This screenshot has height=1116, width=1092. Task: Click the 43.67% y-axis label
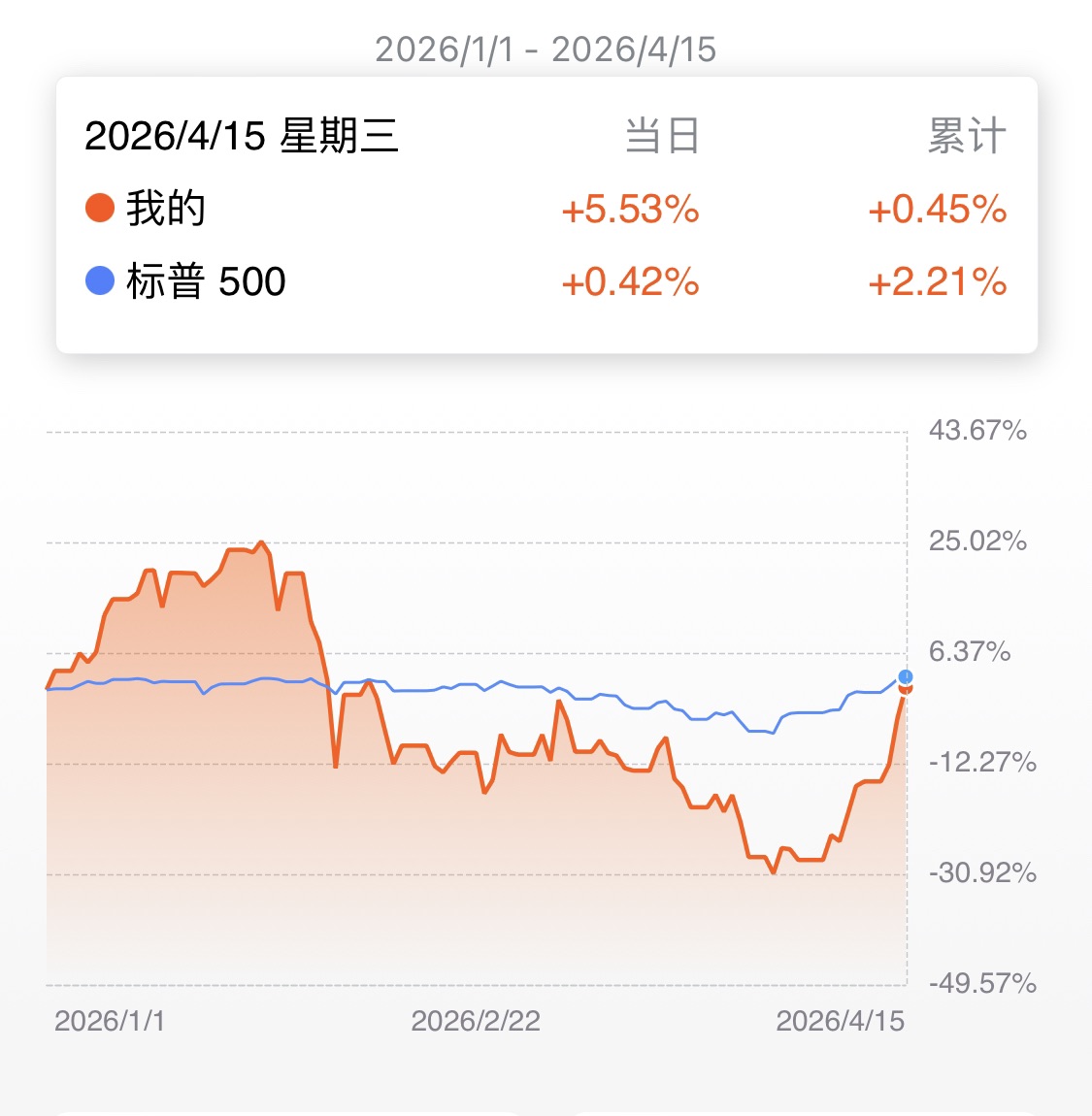click(977, 431)
